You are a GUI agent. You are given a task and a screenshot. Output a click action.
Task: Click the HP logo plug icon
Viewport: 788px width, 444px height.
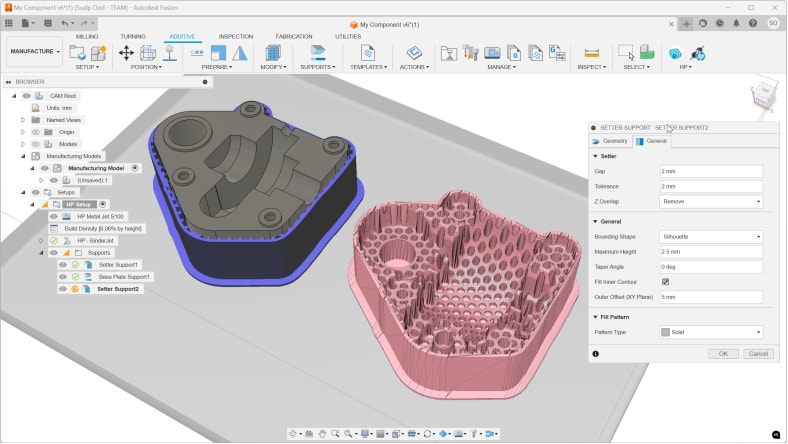(698, 53)
